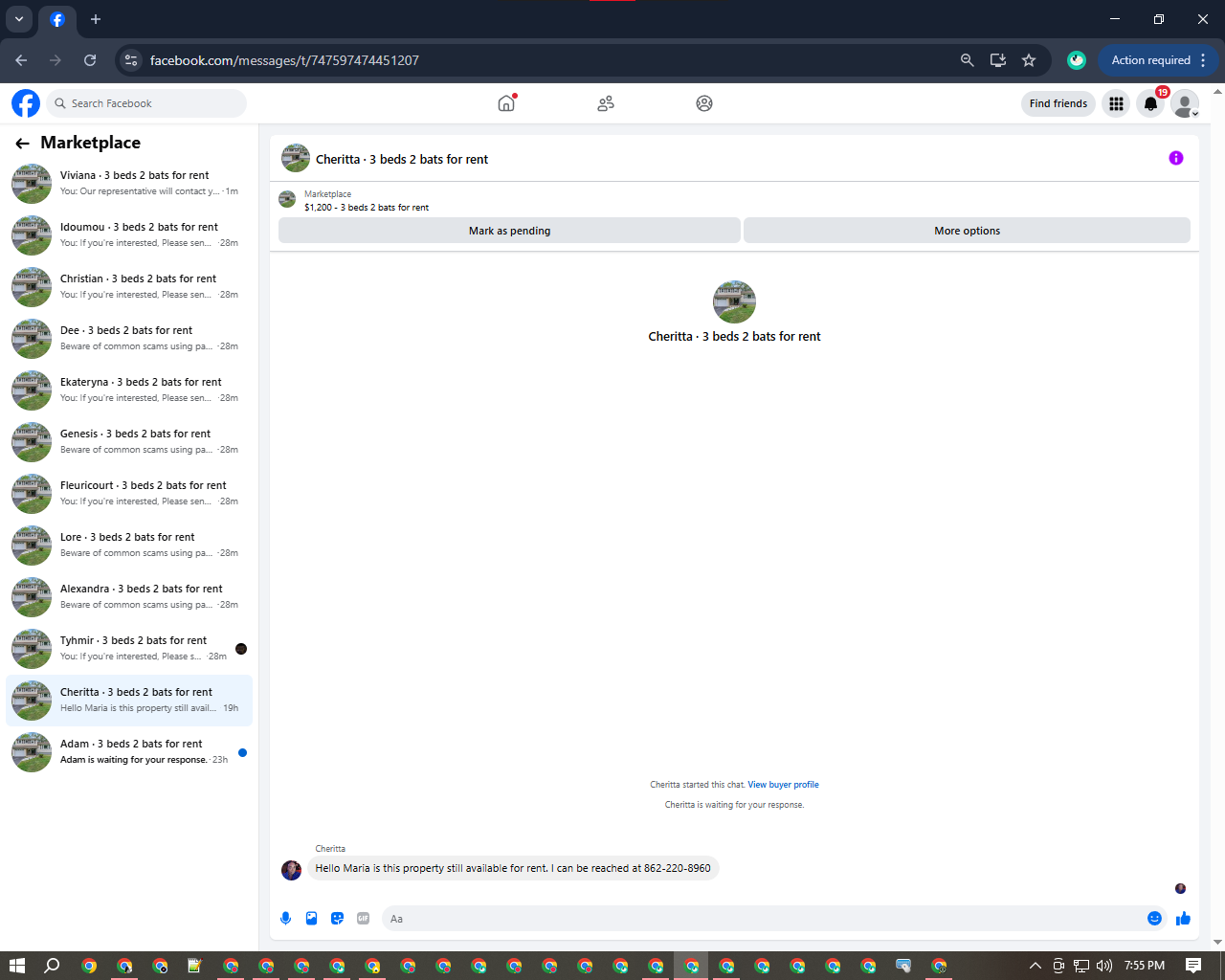The image size is (1225, 980).
Task: Open the account profile picture menu
Action: (1185, 103)
